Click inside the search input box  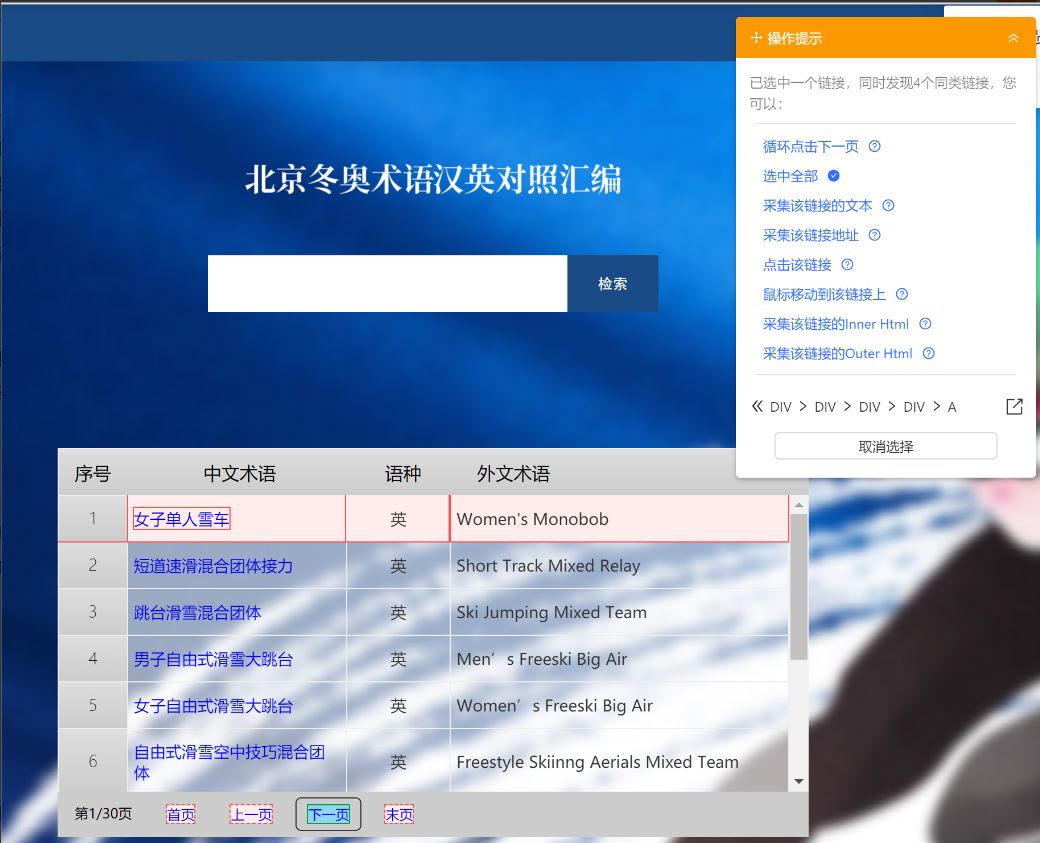(x=387, y=283)
